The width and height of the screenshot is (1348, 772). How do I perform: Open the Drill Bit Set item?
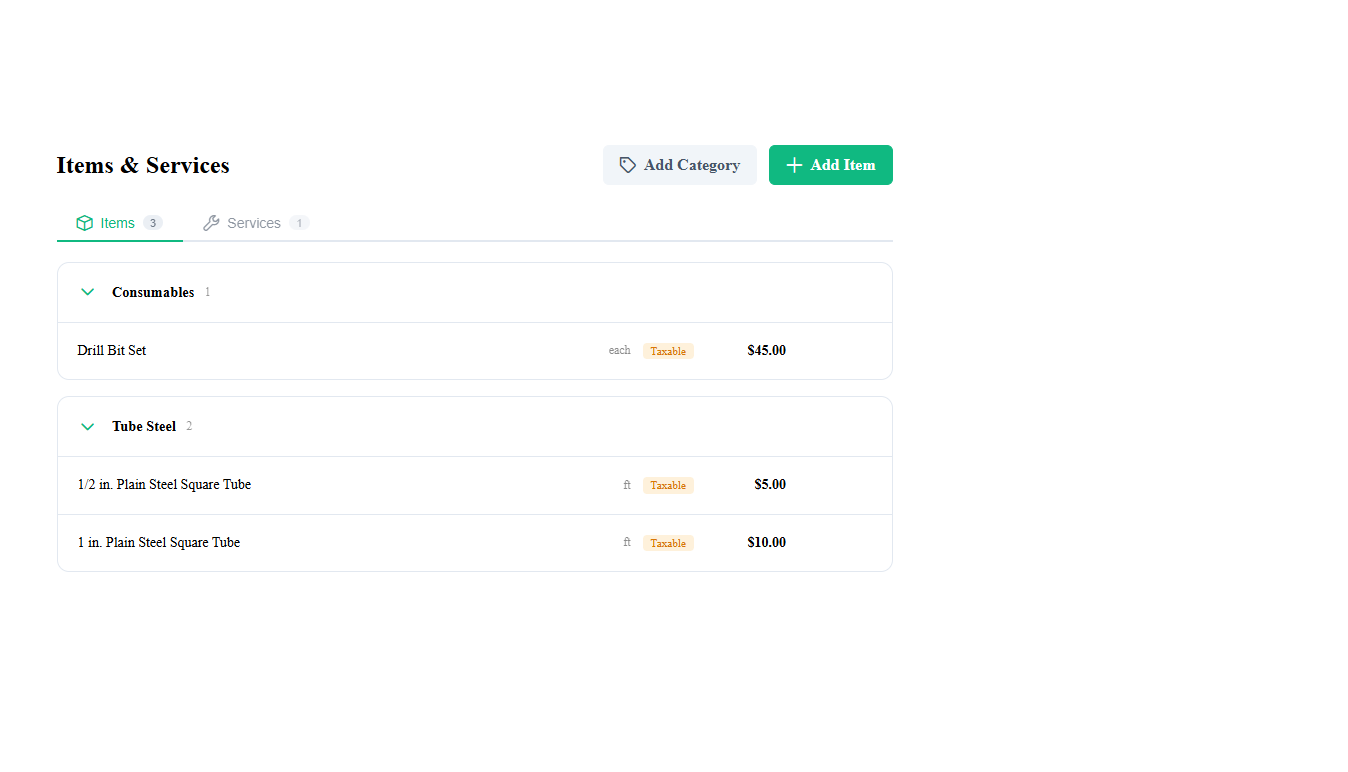(x=475, y=351)
